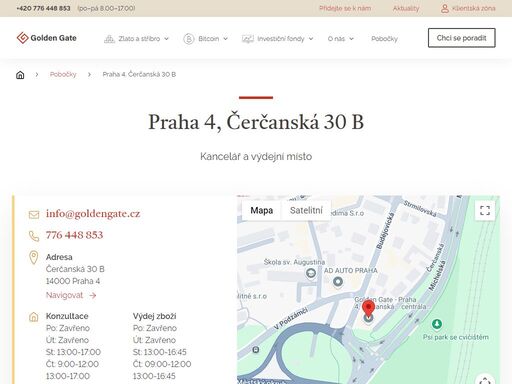Viewport: 512px width, 384px height.
Task: Open Přidejte se k nám link
Action: click(x=345, y=8)
